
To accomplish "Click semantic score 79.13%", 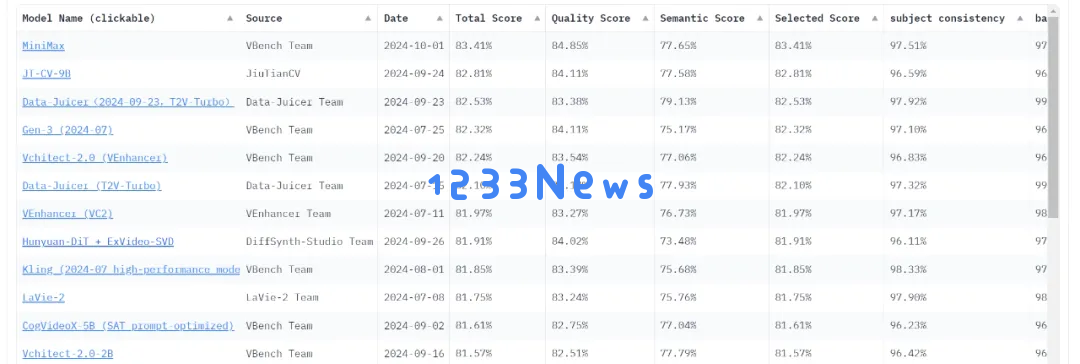I will point(678,102).
